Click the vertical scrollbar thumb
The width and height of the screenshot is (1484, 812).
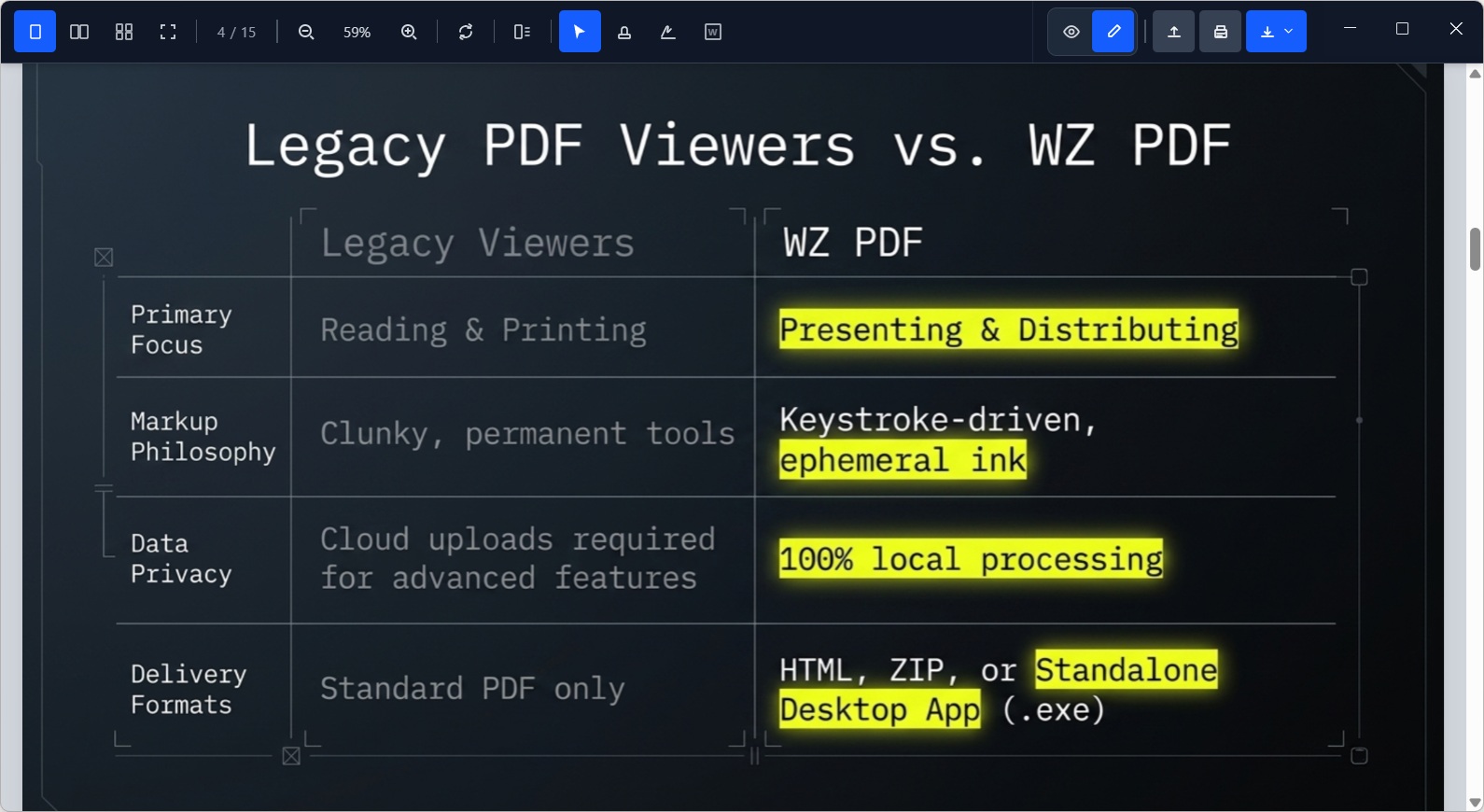[1475, 248]
